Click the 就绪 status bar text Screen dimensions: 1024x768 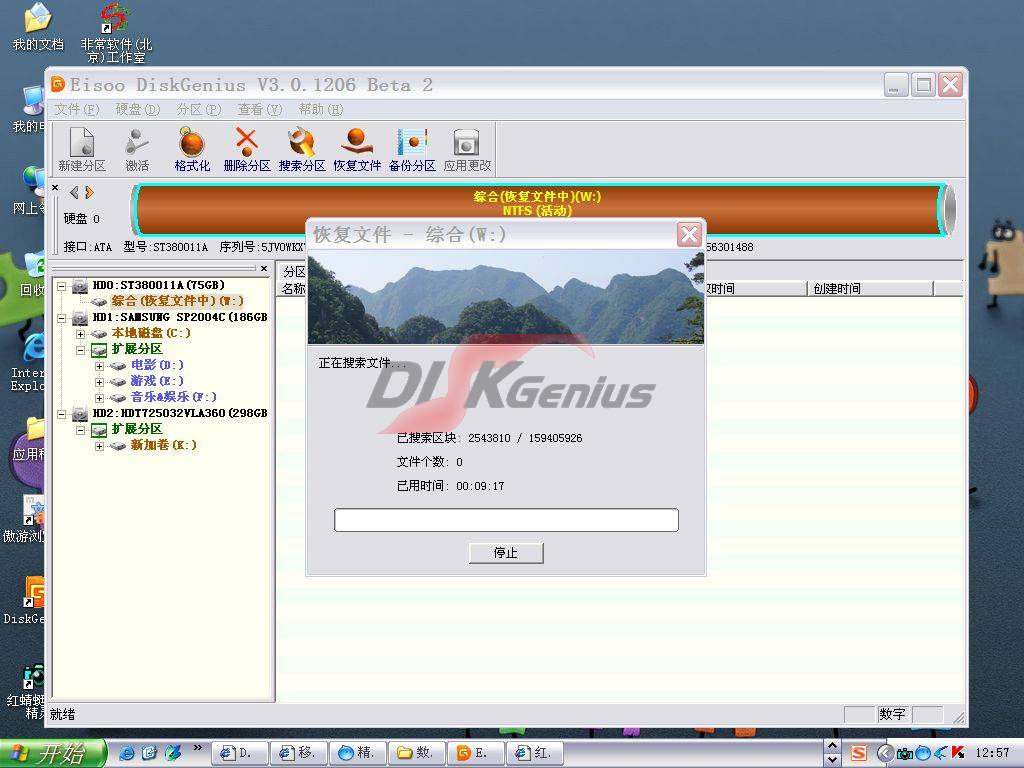[x=63, y=714]
